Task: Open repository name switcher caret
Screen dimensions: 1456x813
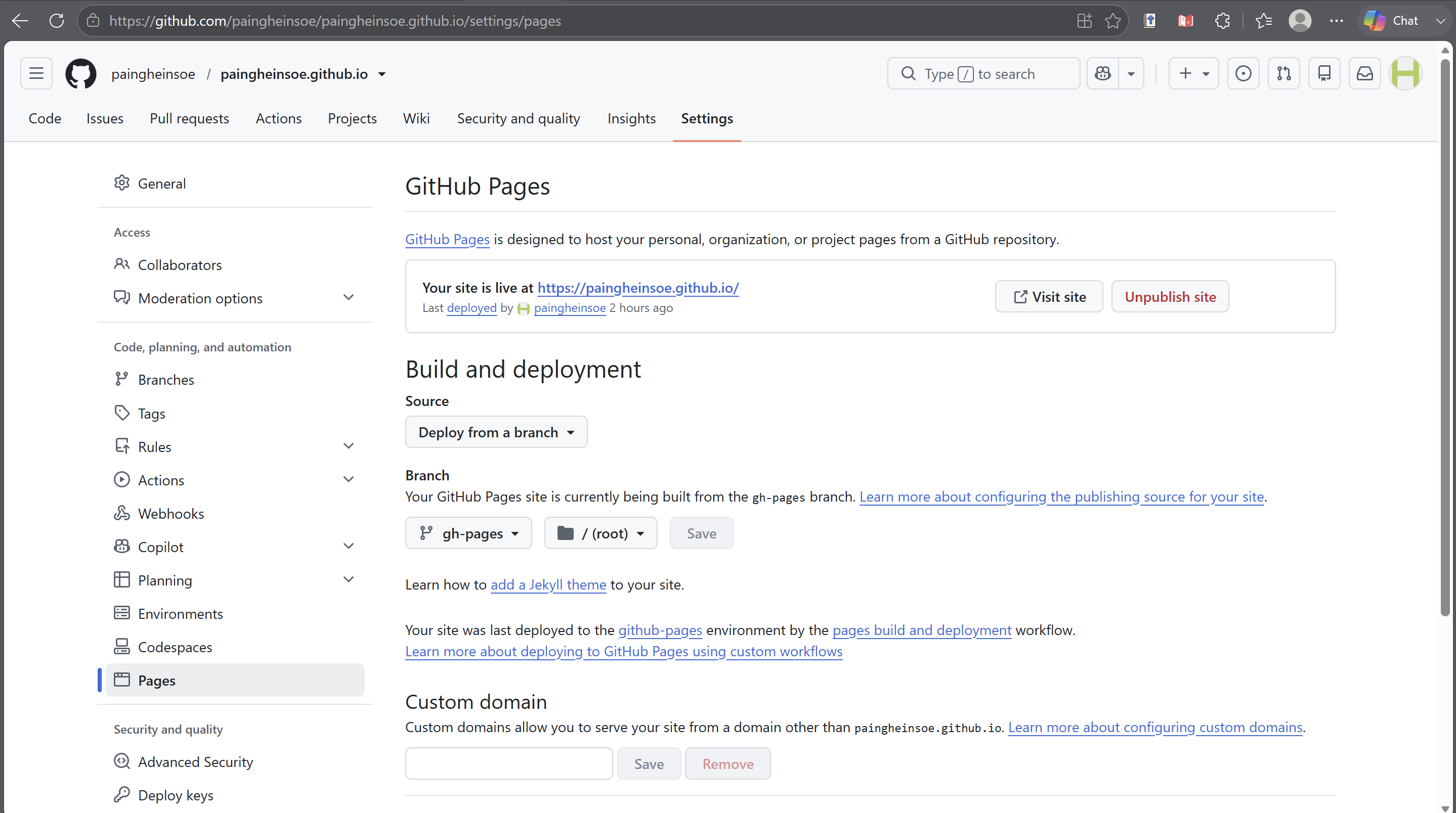Action: click(x=382, y=74)
